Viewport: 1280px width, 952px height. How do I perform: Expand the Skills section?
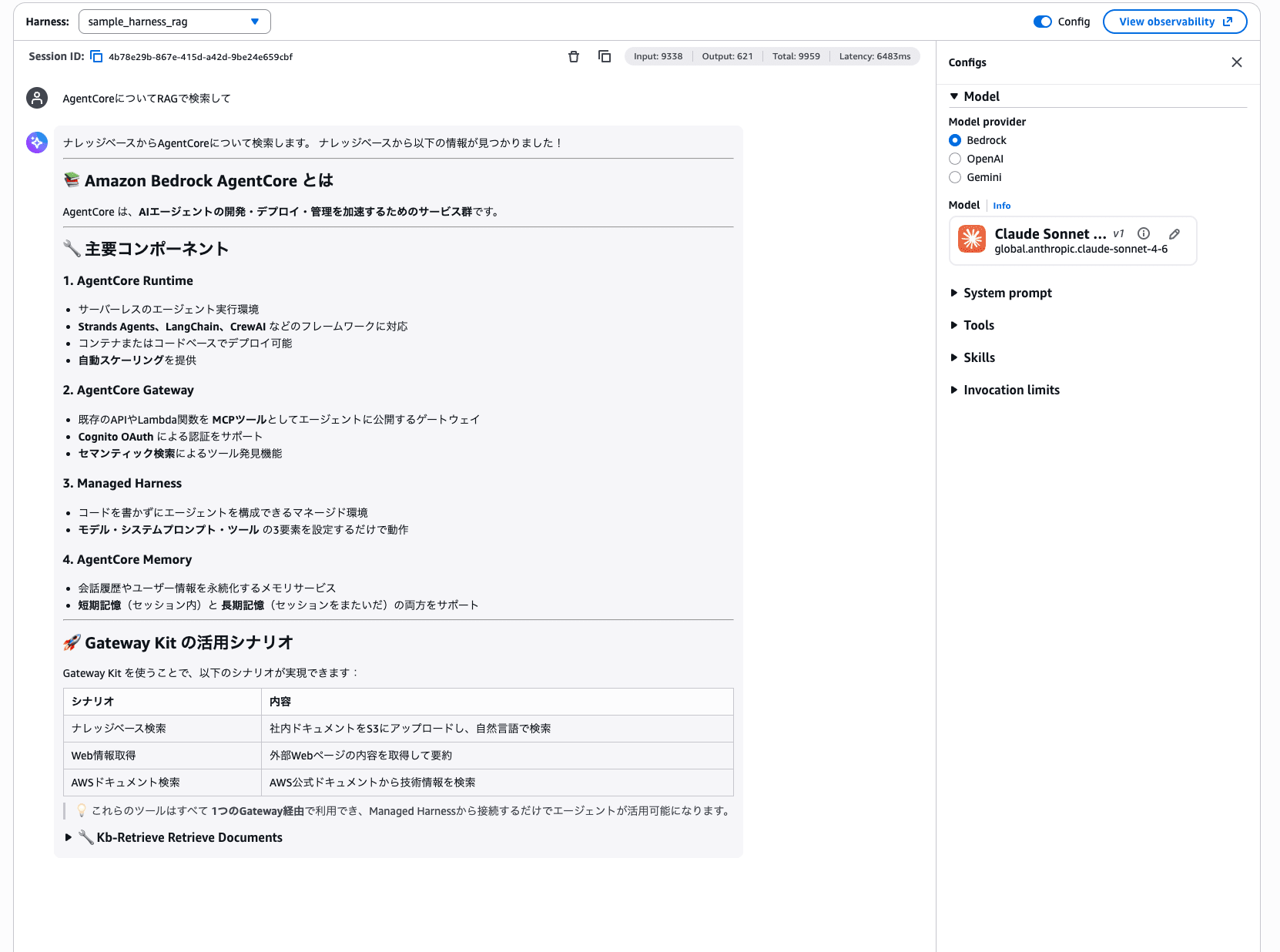tap(954, 357)
